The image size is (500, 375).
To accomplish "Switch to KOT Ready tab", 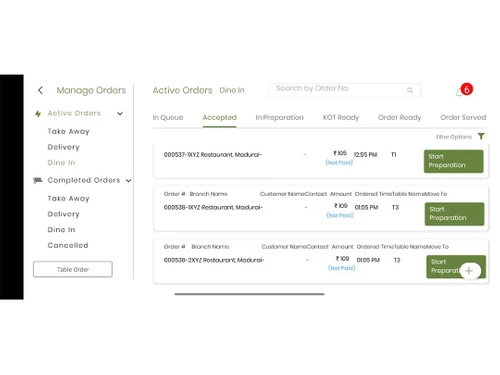I will point(341,117).
